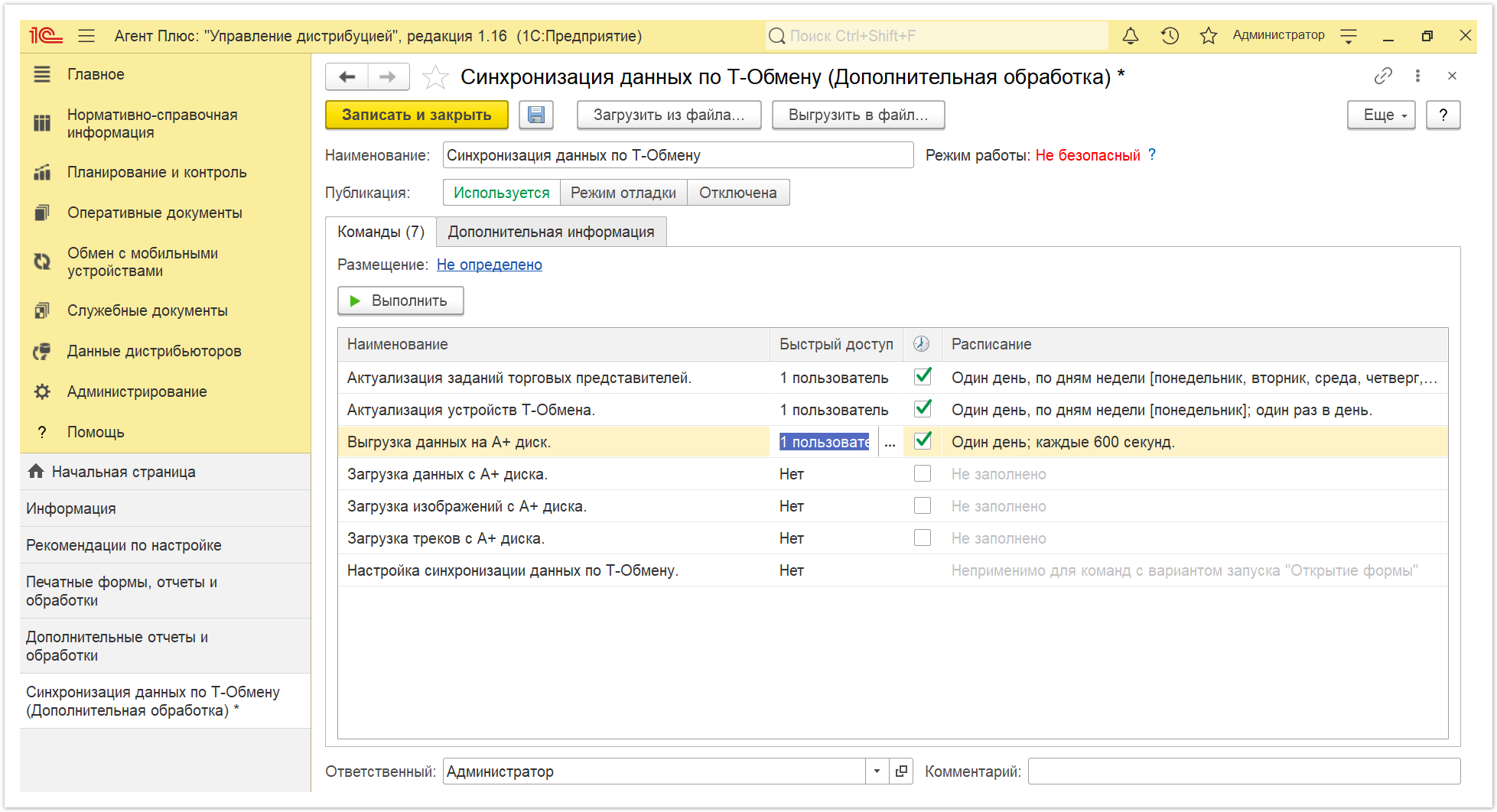Open quick access selection ellipsis button
The width and height of the screenshot is (1497, 812).
click(890, 442)
